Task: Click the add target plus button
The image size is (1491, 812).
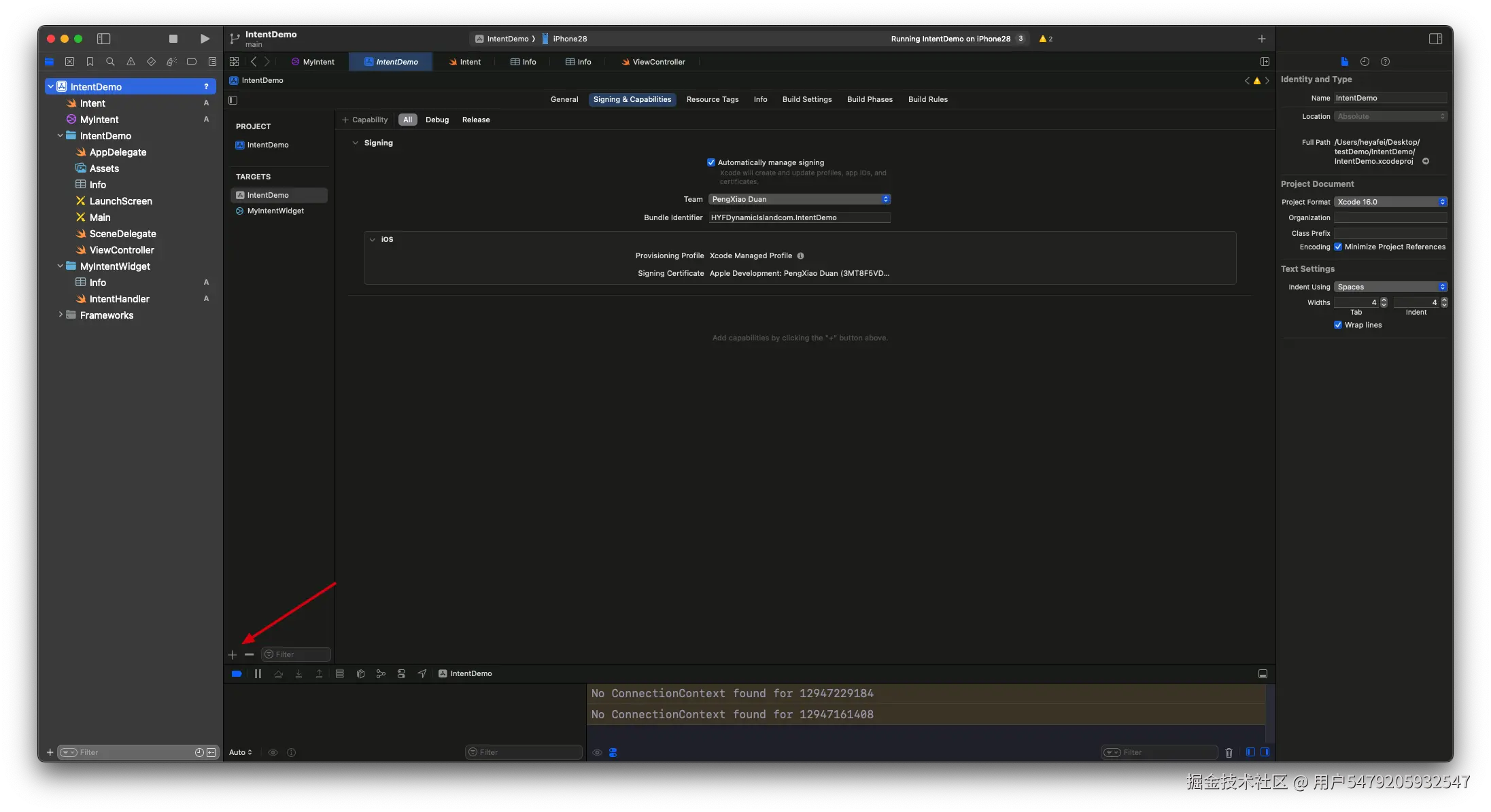Action: [x=233, y=654]
